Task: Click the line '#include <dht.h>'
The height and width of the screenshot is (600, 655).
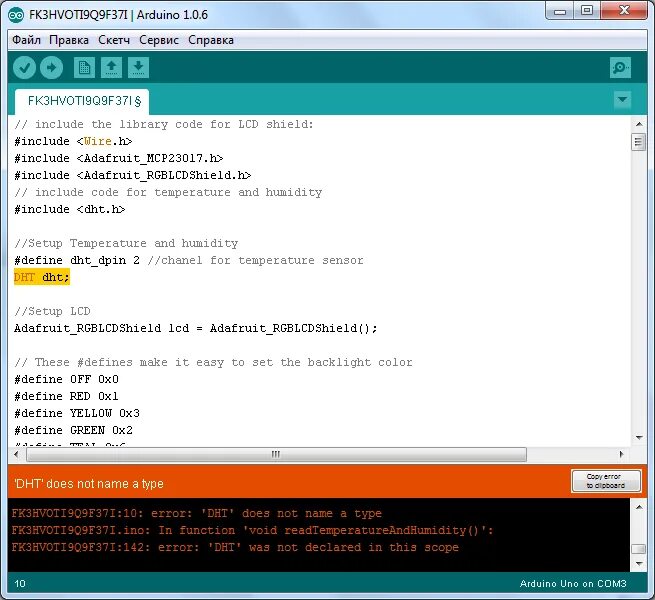Action: coord(69,209)
